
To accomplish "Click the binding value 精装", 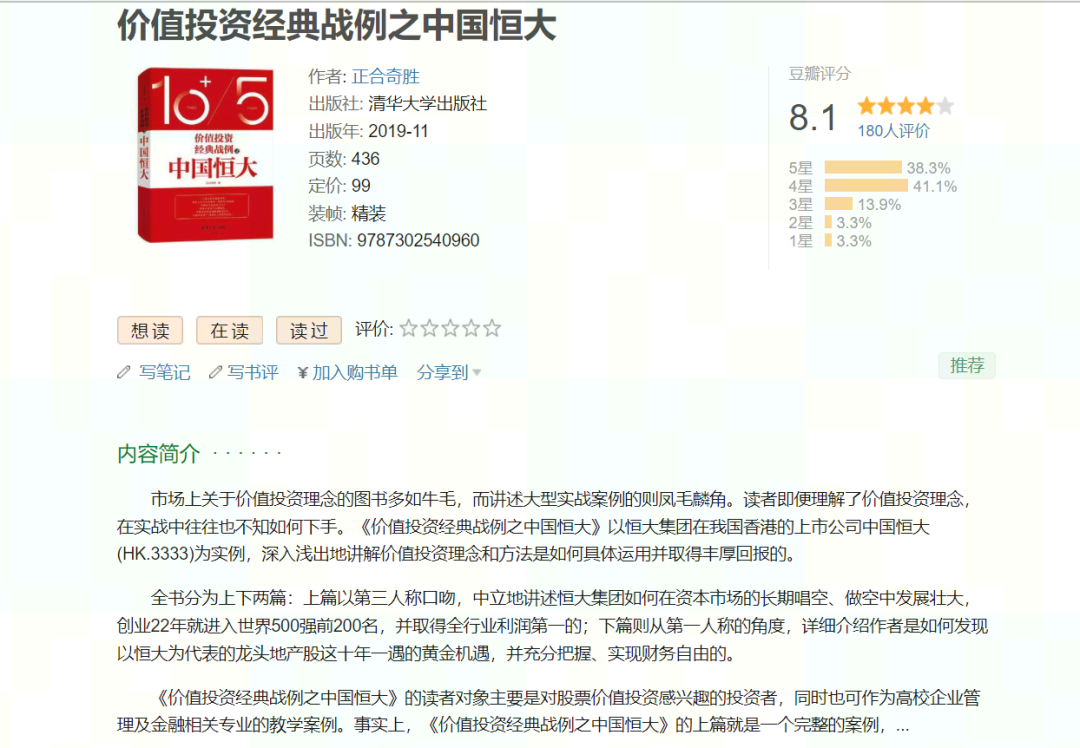I will 368,214.
